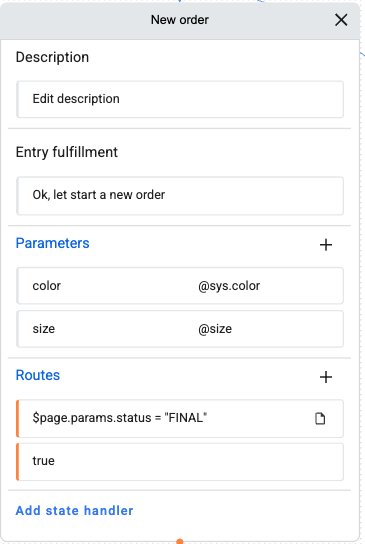Open the size parameter row

pos(180,329)
